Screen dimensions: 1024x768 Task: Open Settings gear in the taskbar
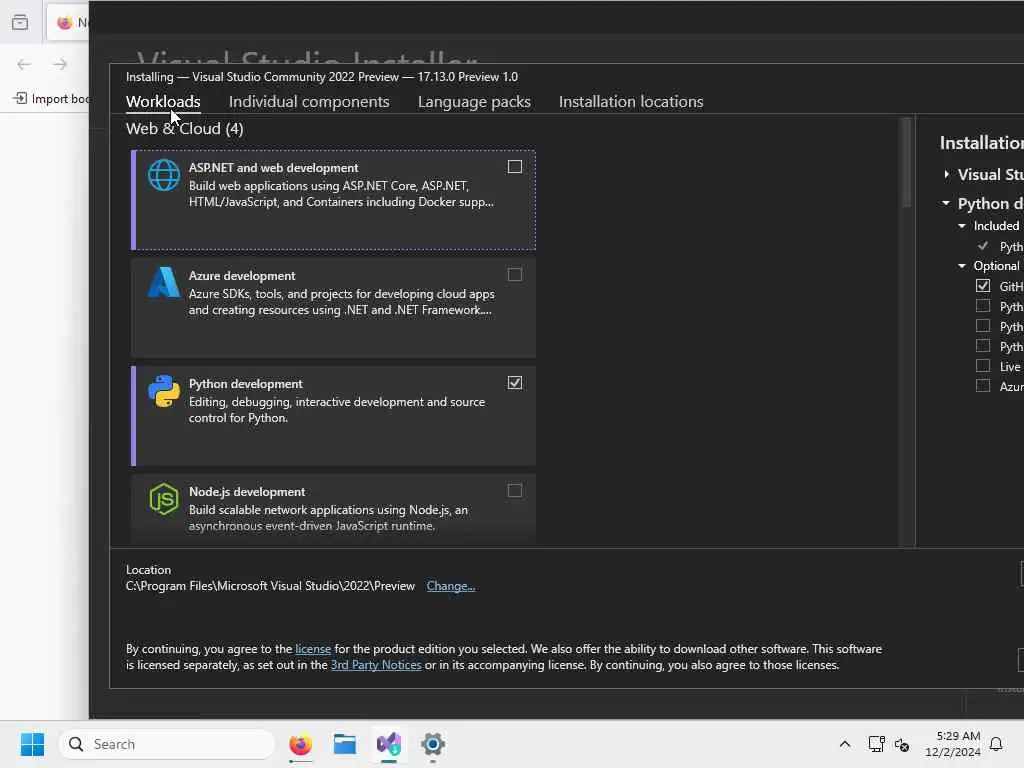point(432,744)
